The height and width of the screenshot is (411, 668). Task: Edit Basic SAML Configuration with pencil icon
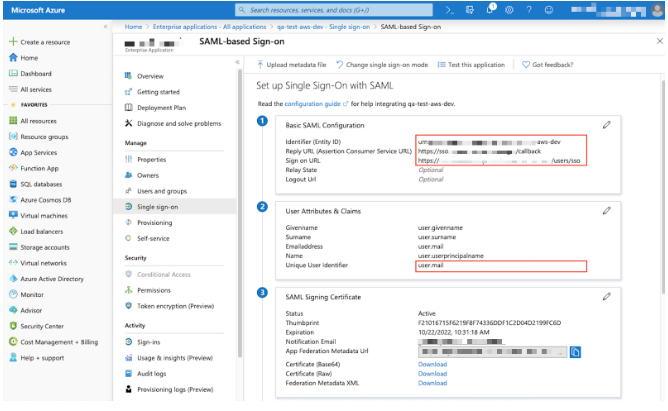coord(606,125)
